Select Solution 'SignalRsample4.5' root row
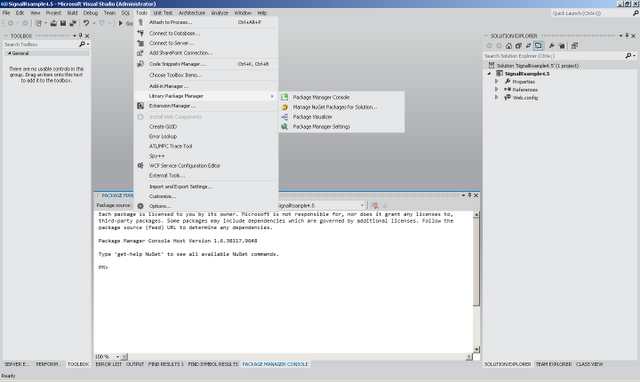Viewport: 640px width, 382px height. [560, 66]
